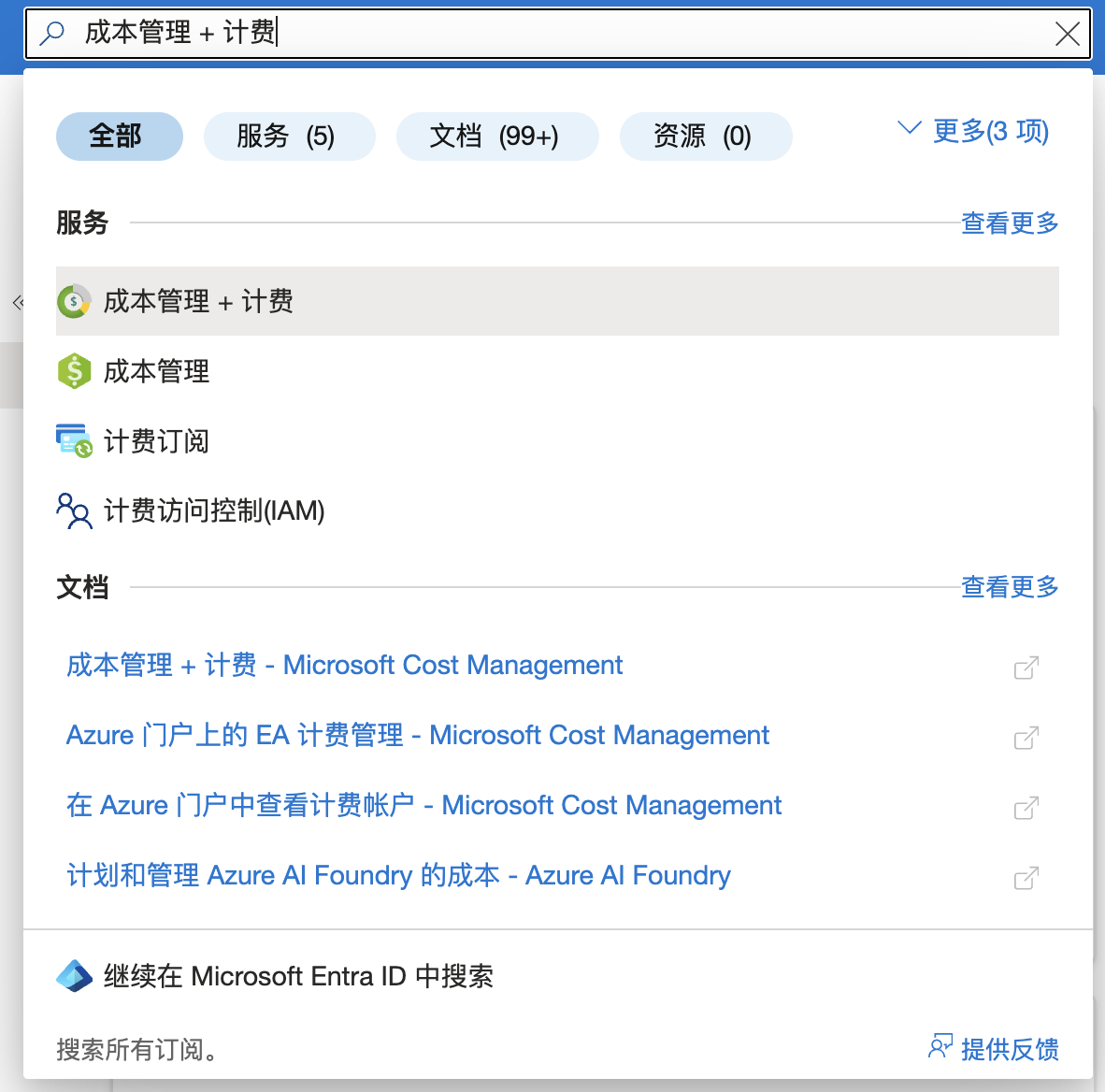
Task: Filter results by 服务 (5)
Action: click(289, 136)
